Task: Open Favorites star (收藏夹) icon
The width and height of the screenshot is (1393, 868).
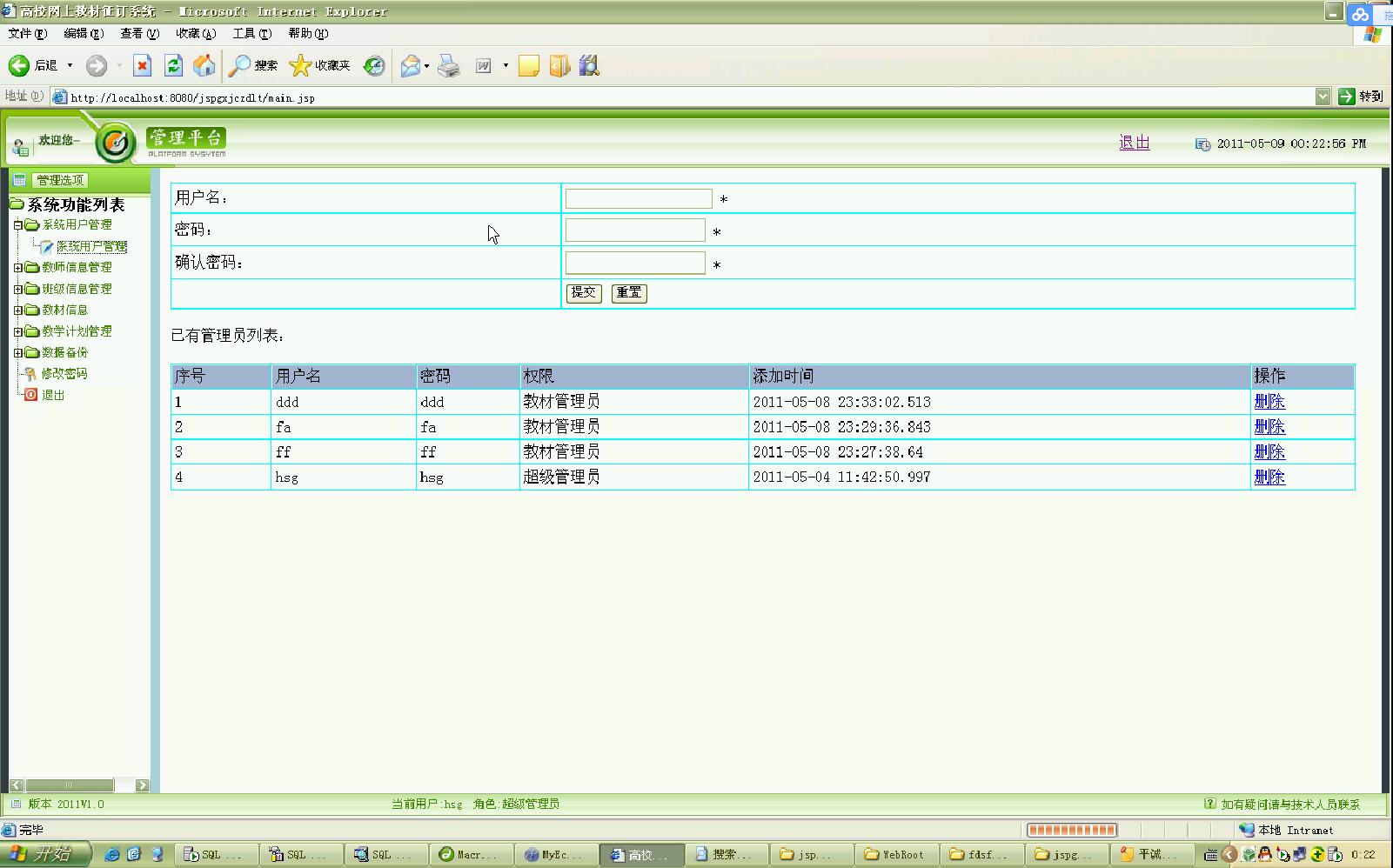Action: (300, 65)
